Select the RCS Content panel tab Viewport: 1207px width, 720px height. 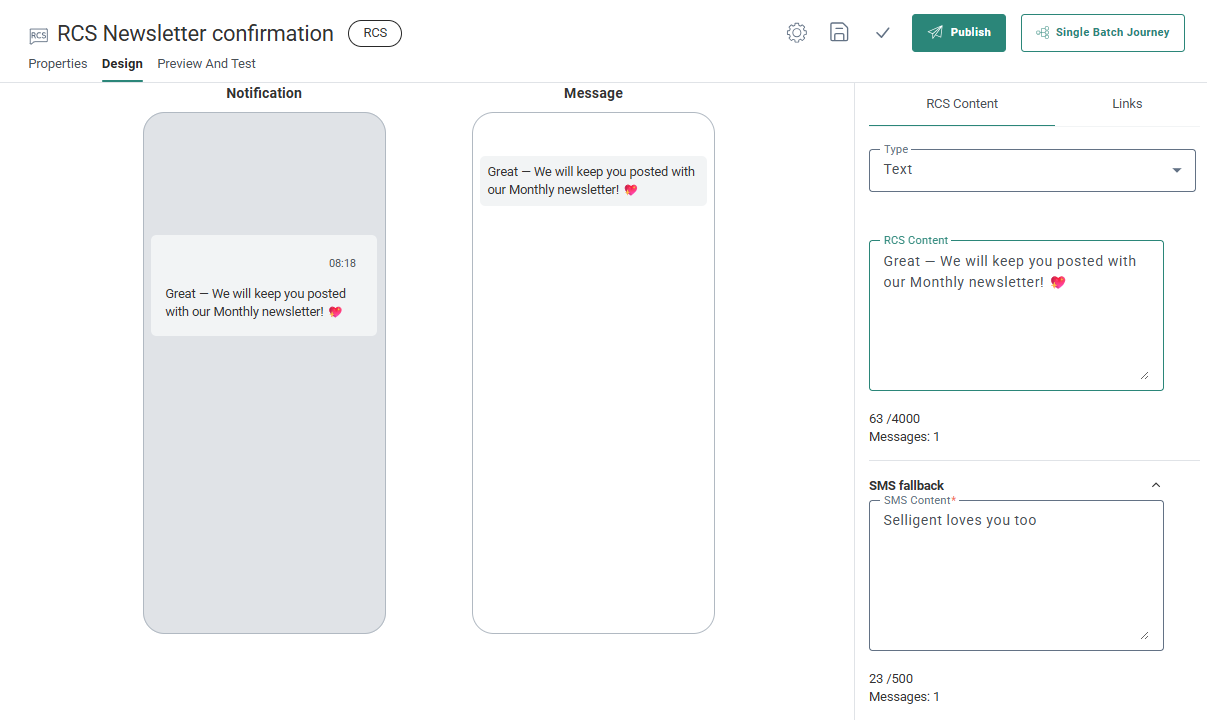961,104
